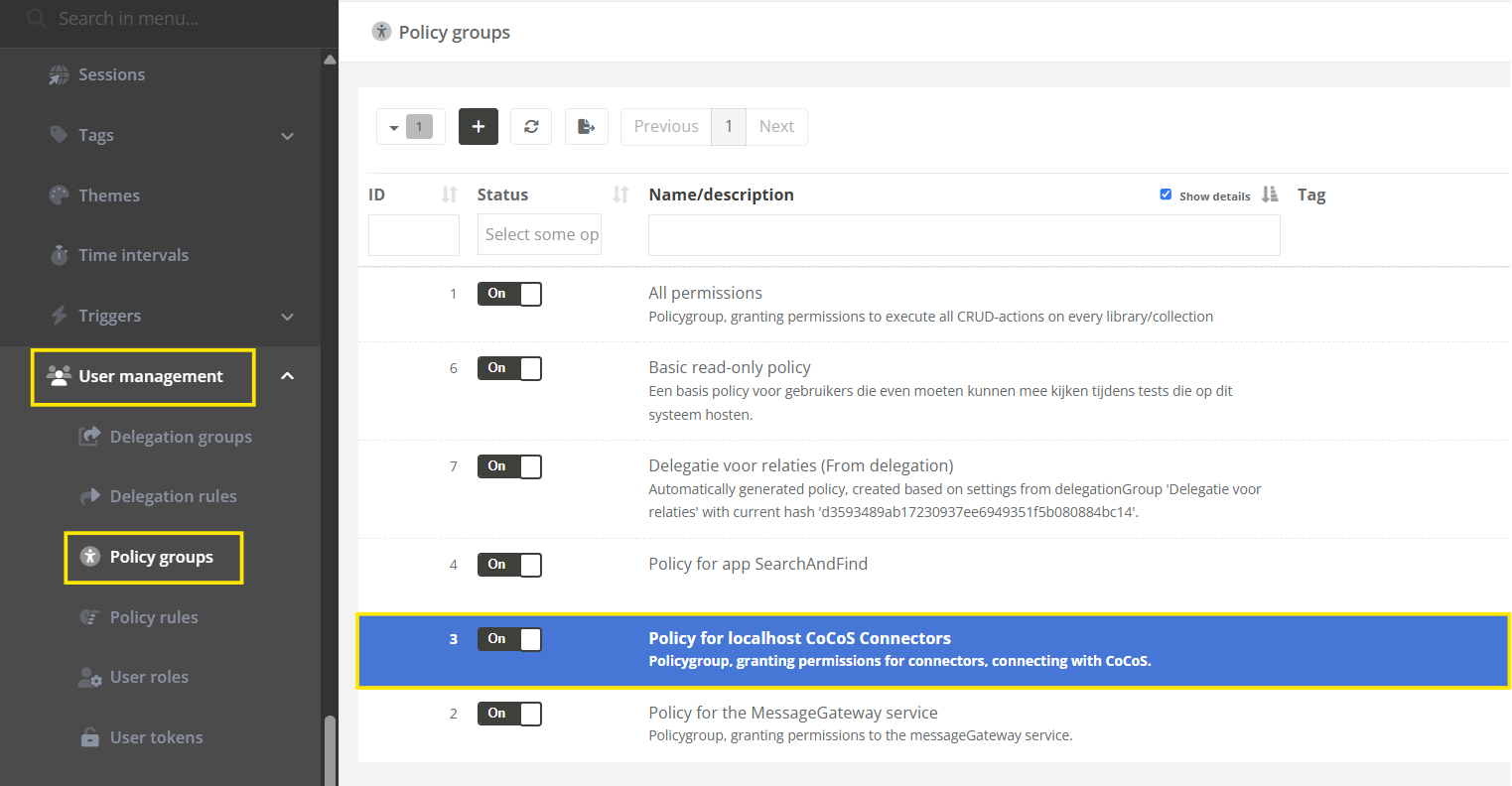Viewport: 1512px width, 786px height.
Task: Click the sort icon beside ID column
Action: pos(449,195)
